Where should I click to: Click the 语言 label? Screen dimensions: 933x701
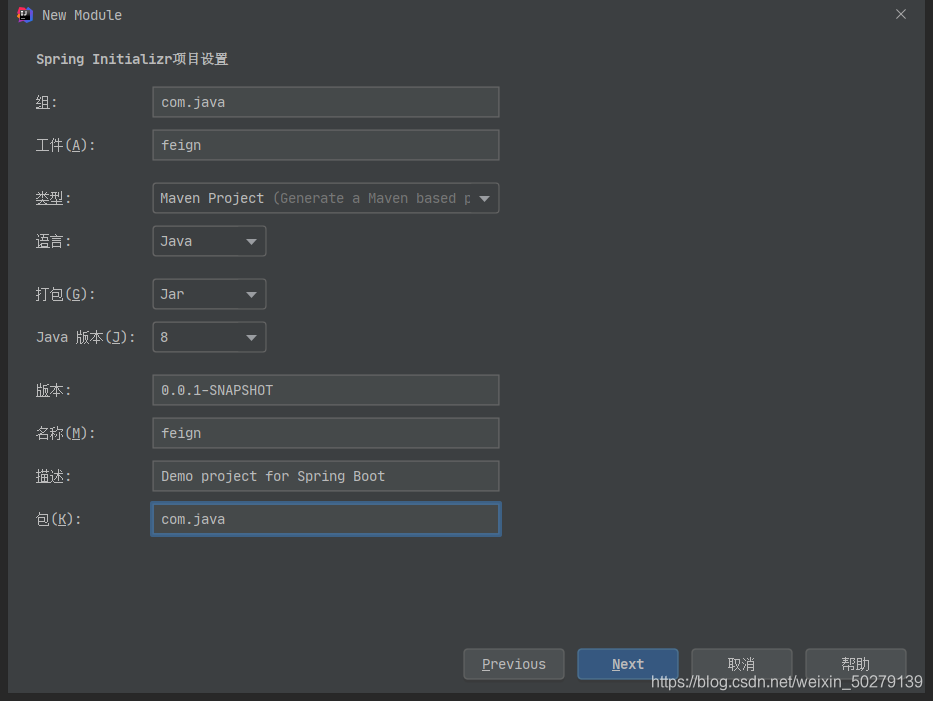[53, 241]
